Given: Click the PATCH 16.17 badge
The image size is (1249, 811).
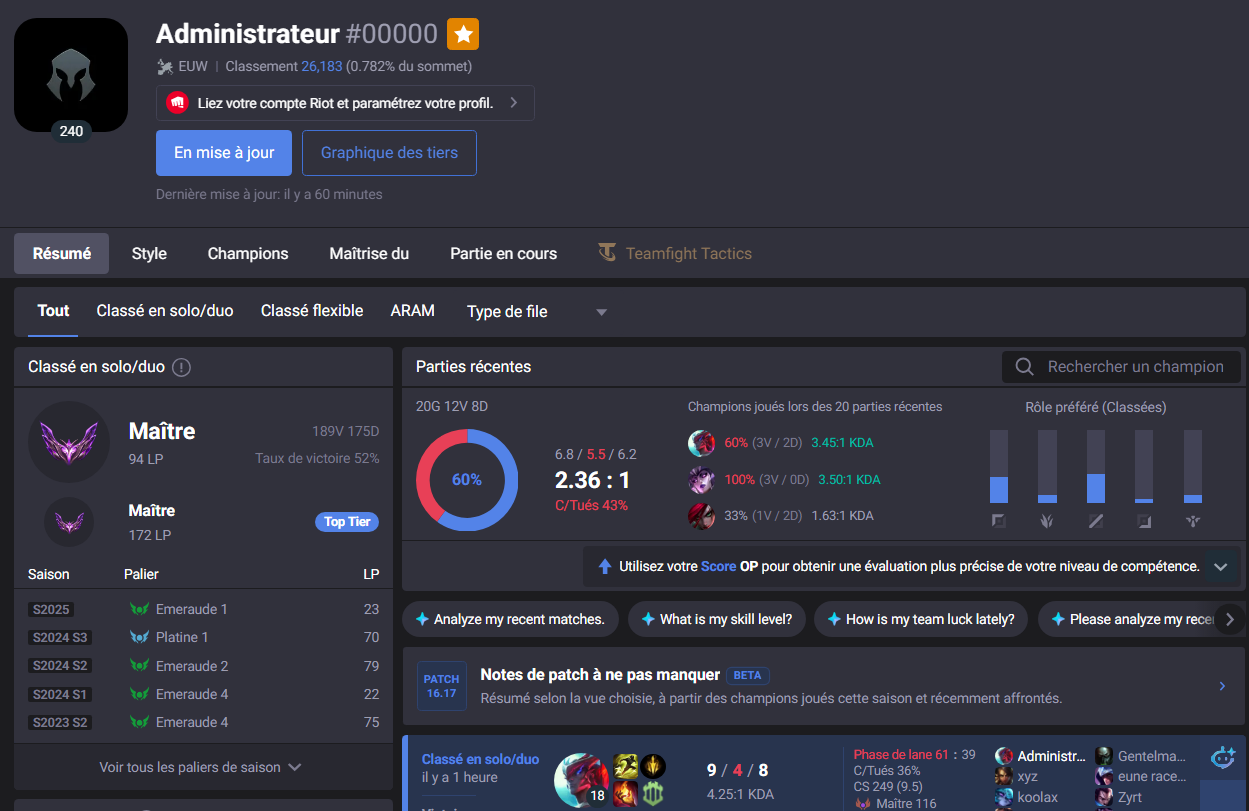Looking at the screenshot, I should click(x=442, y=686).
